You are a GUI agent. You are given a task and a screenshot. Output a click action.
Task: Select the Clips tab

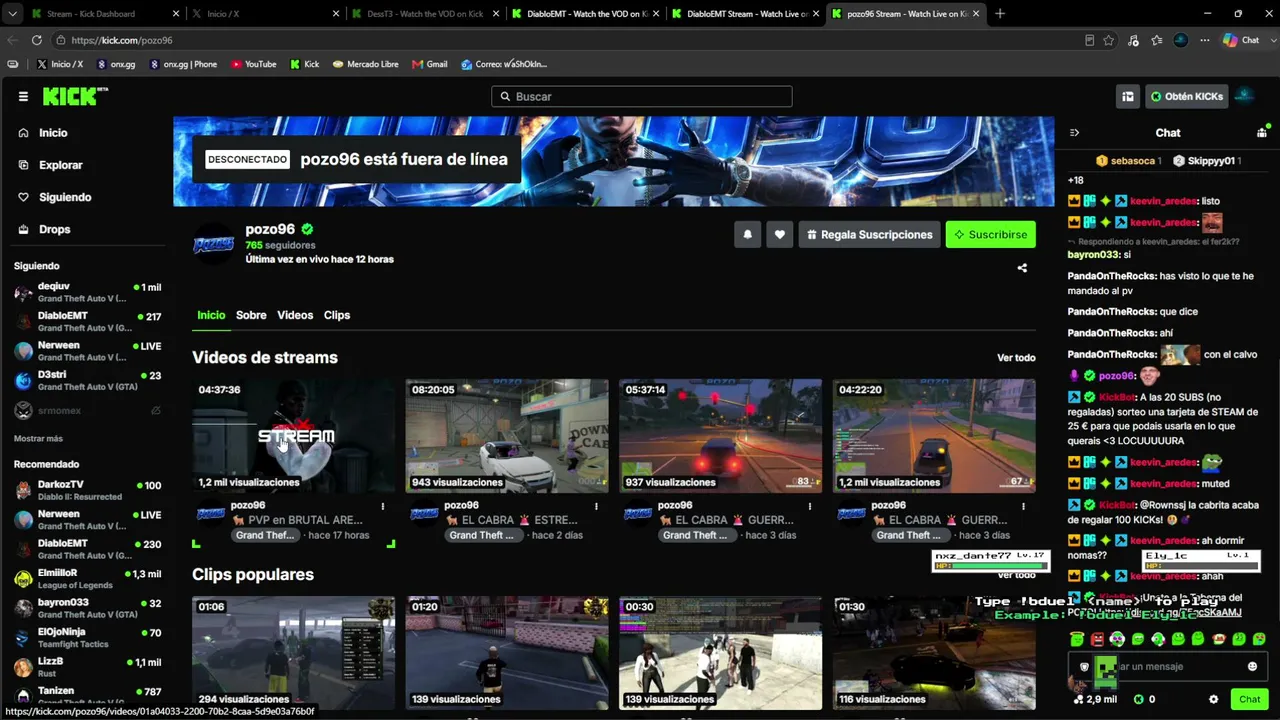[337, 315]
